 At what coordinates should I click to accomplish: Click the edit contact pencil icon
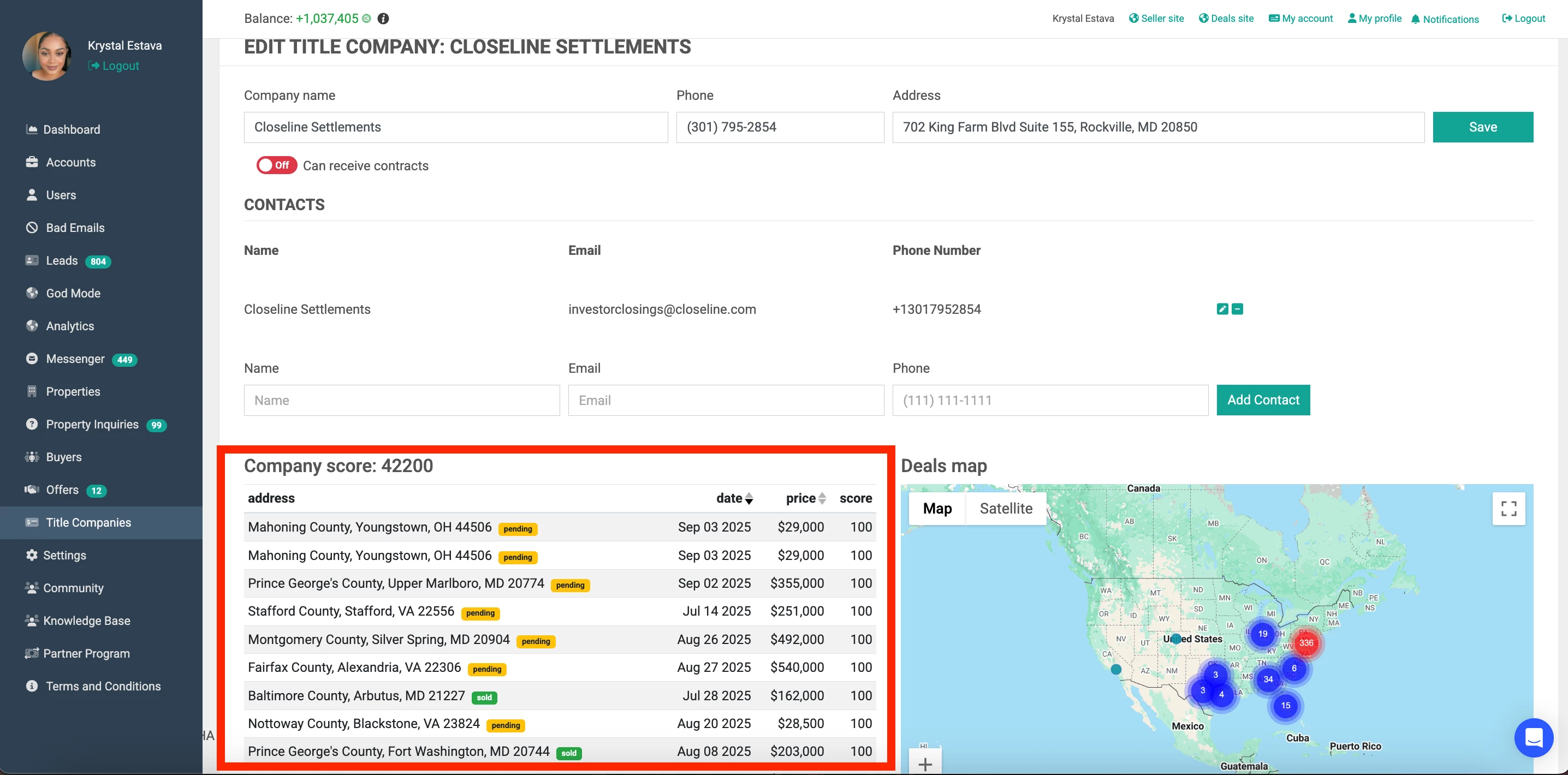point(1222,309)
